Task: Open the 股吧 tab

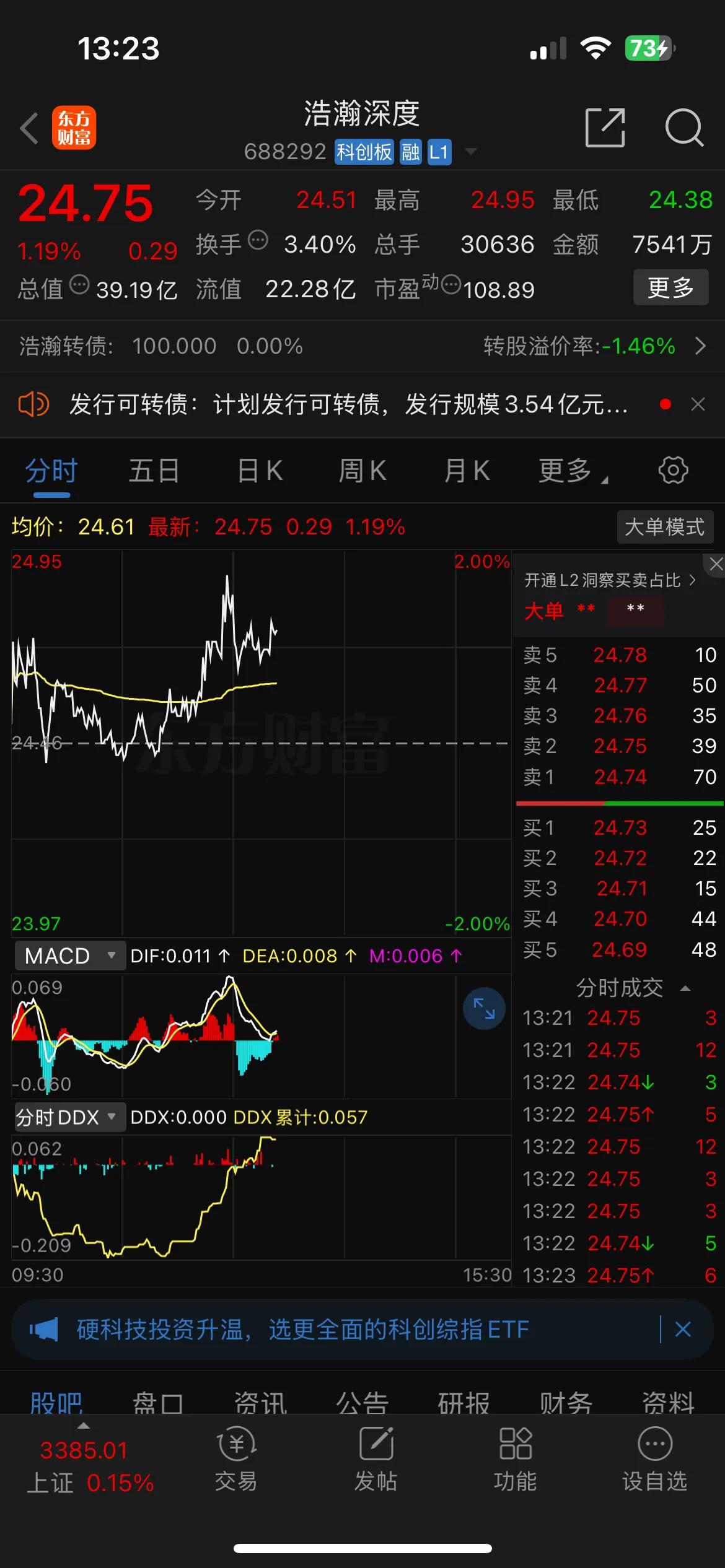Action: tap(56, 1402)
